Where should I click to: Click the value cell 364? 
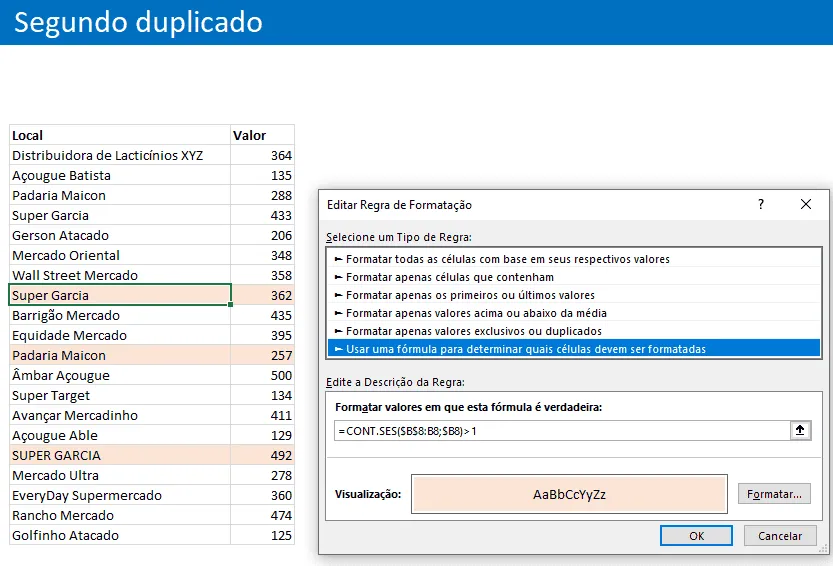click(x=262, y=155)
